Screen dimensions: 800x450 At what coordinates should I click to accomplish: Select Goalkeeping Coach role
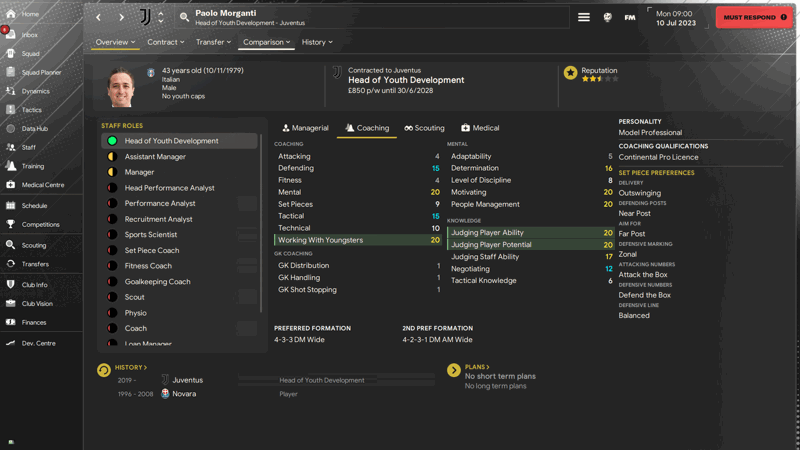179,282
